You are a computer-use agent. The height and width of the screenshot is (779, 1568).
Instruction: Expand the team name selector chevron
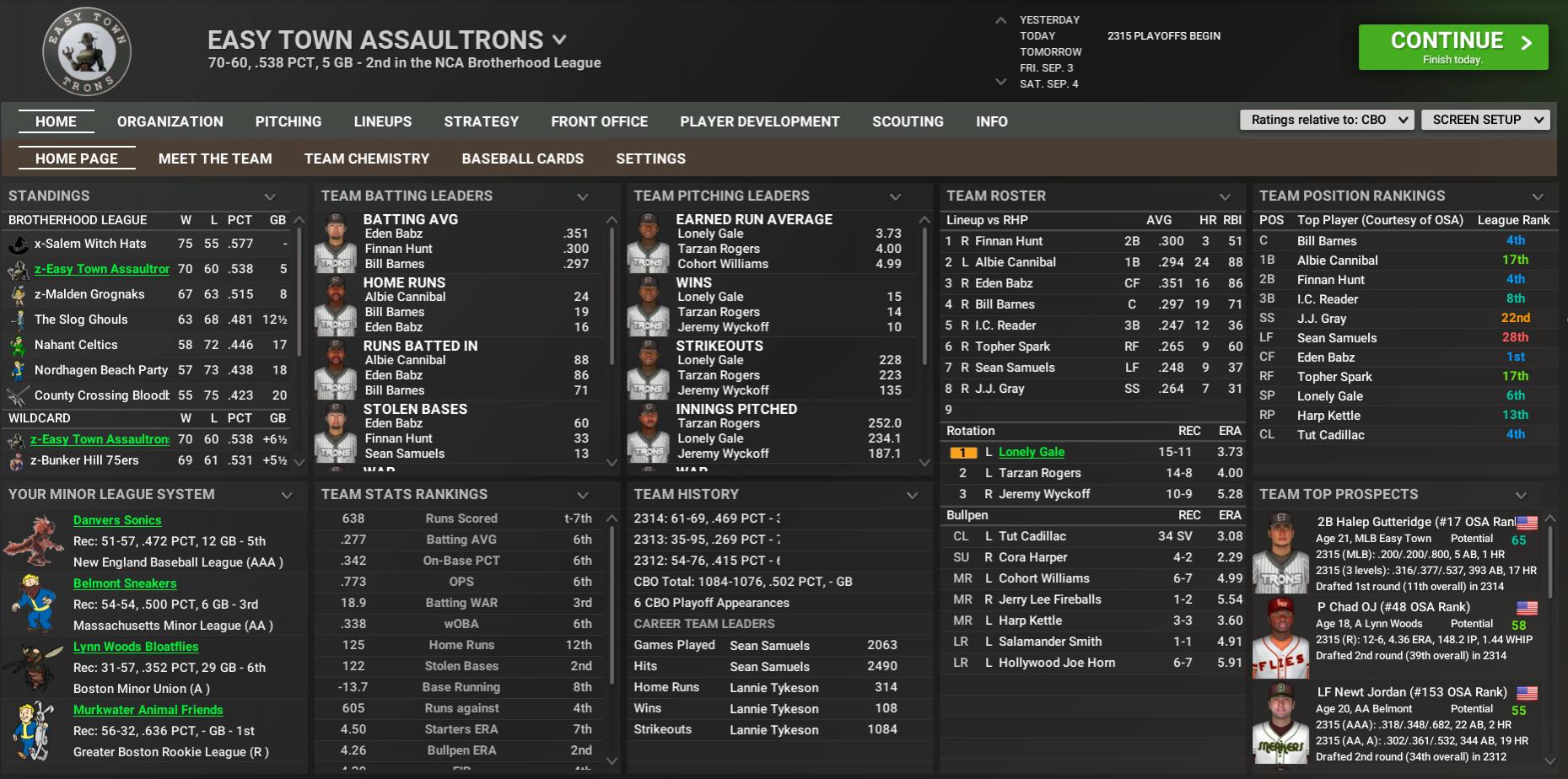coord(559,40)
